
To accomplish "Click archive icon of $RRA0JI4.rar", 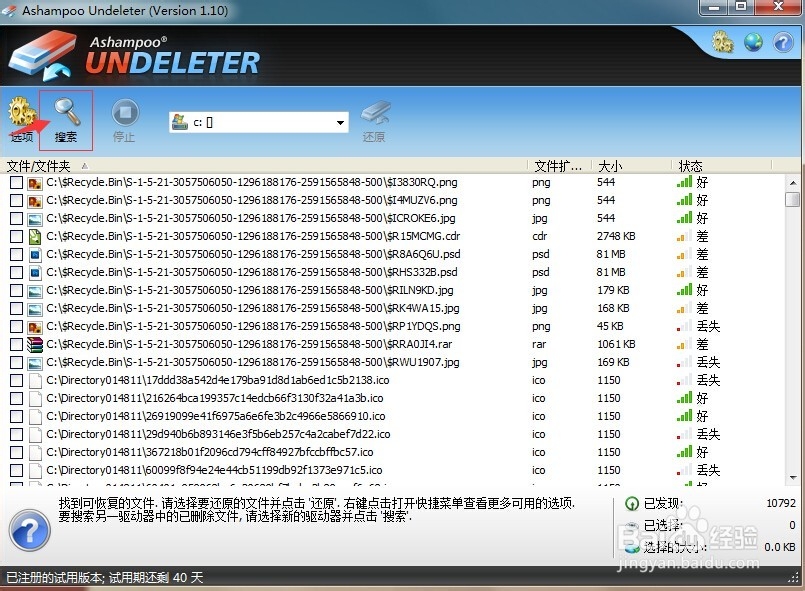I will pos(35,345).
